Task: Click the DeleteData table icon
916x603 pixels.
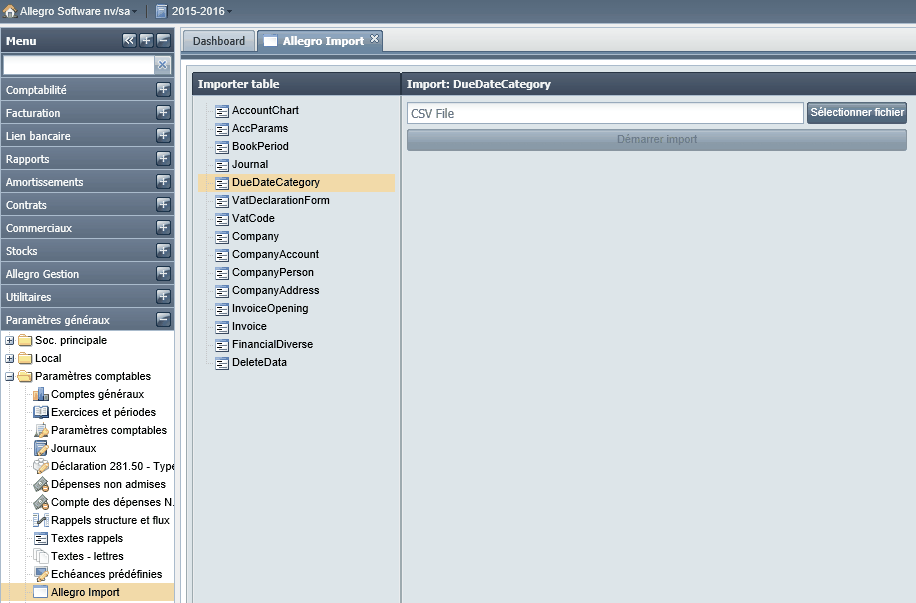Action: (x=222, y=363)
